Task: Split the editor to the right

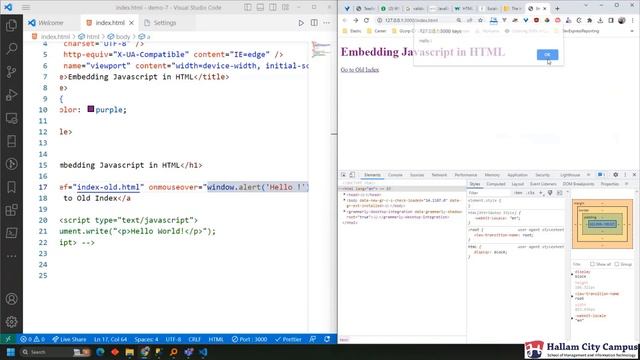Action: tap(314, 23)
